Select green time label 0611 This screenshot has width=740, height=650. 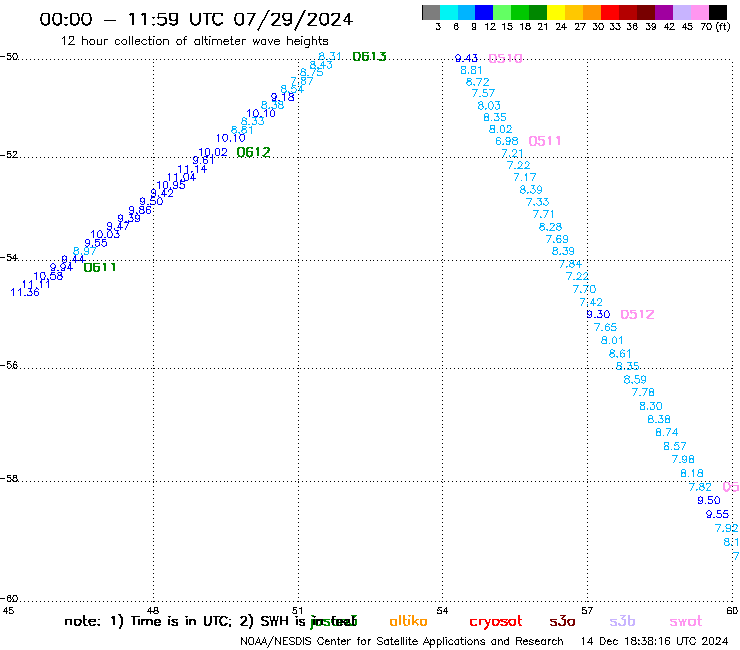coord(100,268)
